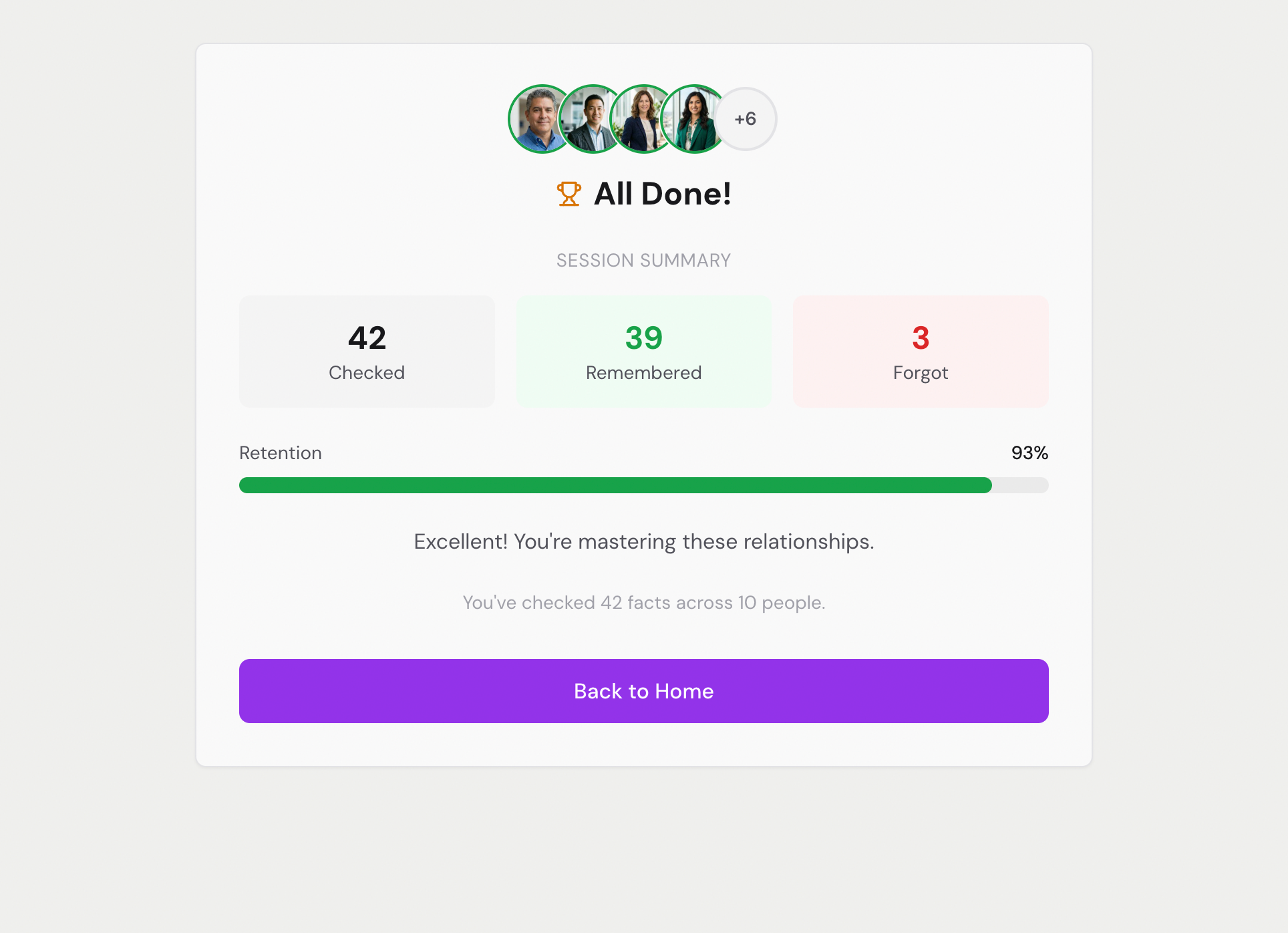Image resolution: width=1288 pixels, height=933 pixels.
Task: Click the Retention label text
Action: click(x=280, y=452)
